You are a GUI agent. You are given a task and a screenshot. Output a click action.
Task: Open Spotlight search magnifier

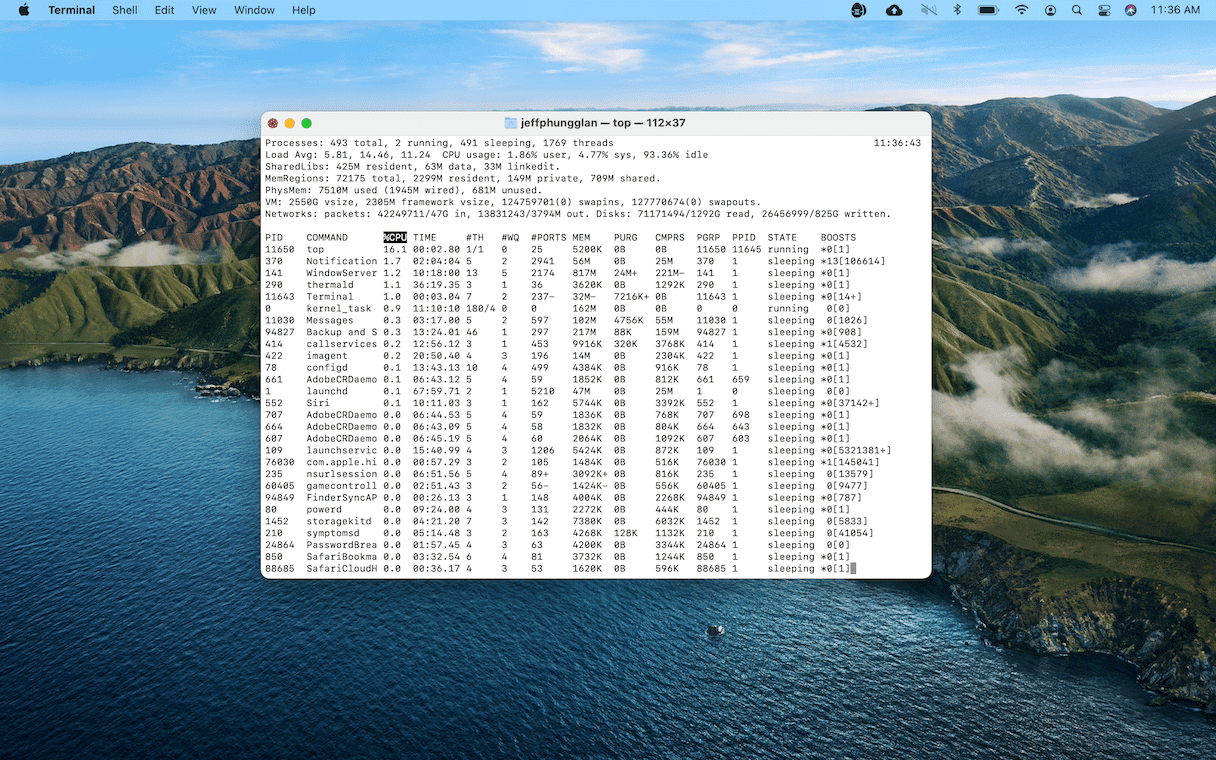point(1077,10)
